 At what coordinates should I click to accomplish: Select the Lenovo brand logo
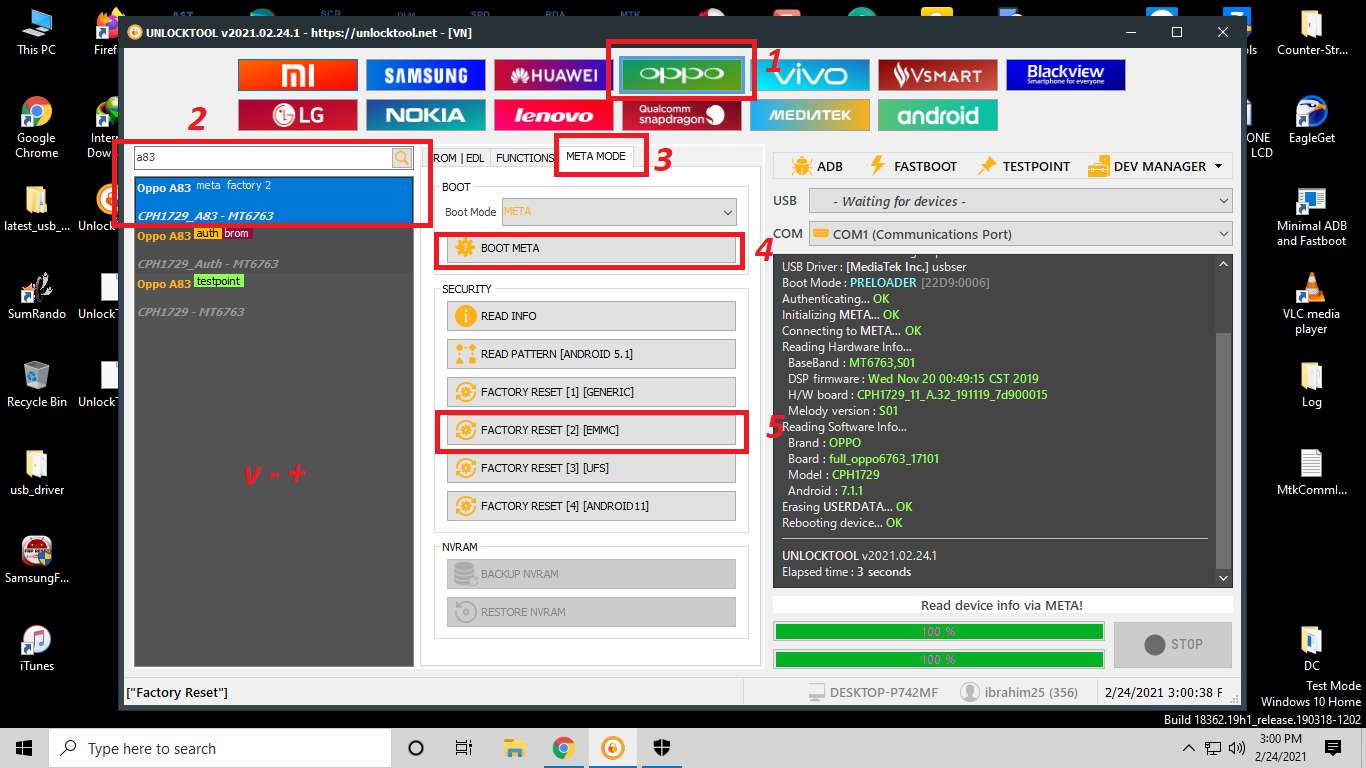(x=554, y=115)
